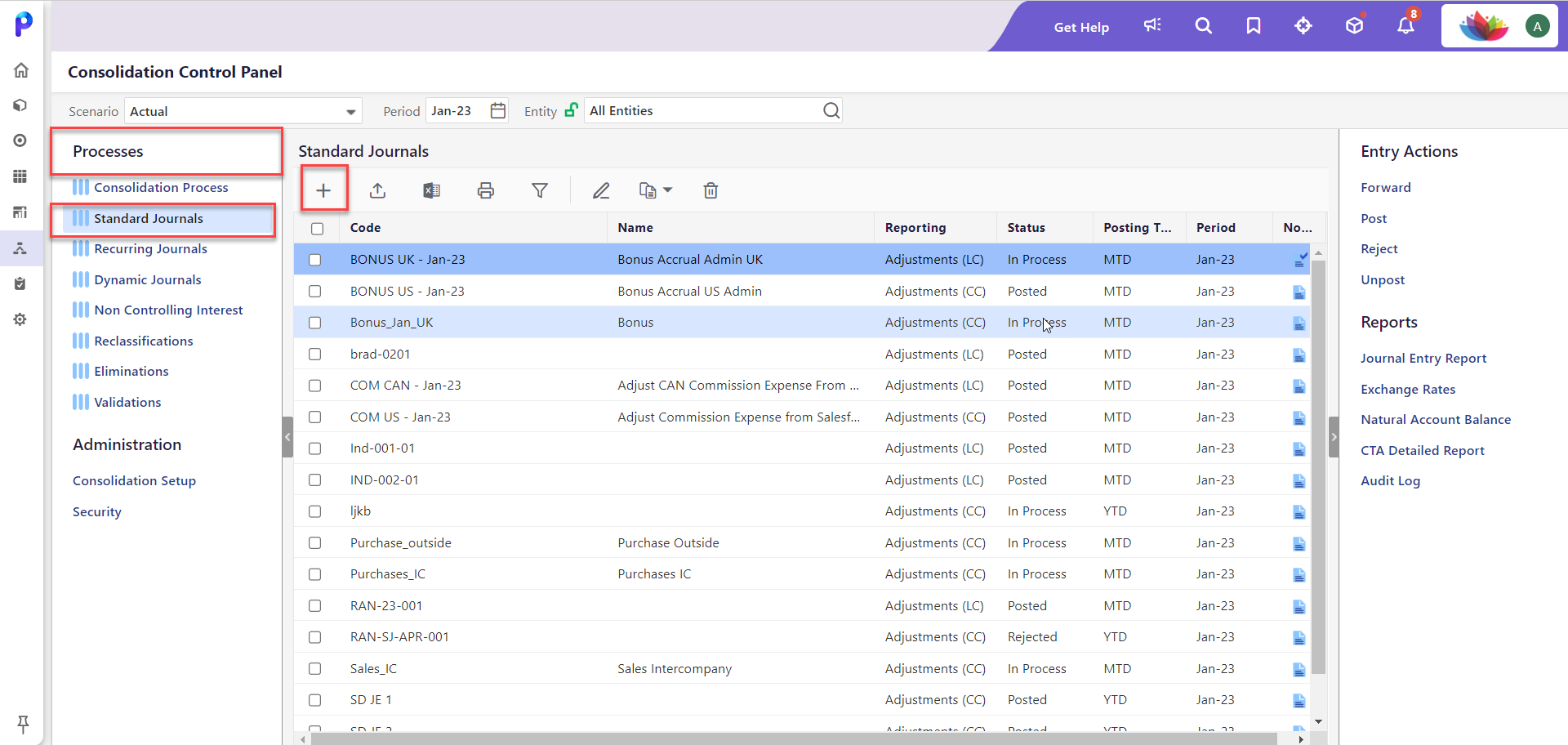
Task: Open the copy journal dropdown
Action: (x=656, y=190)
